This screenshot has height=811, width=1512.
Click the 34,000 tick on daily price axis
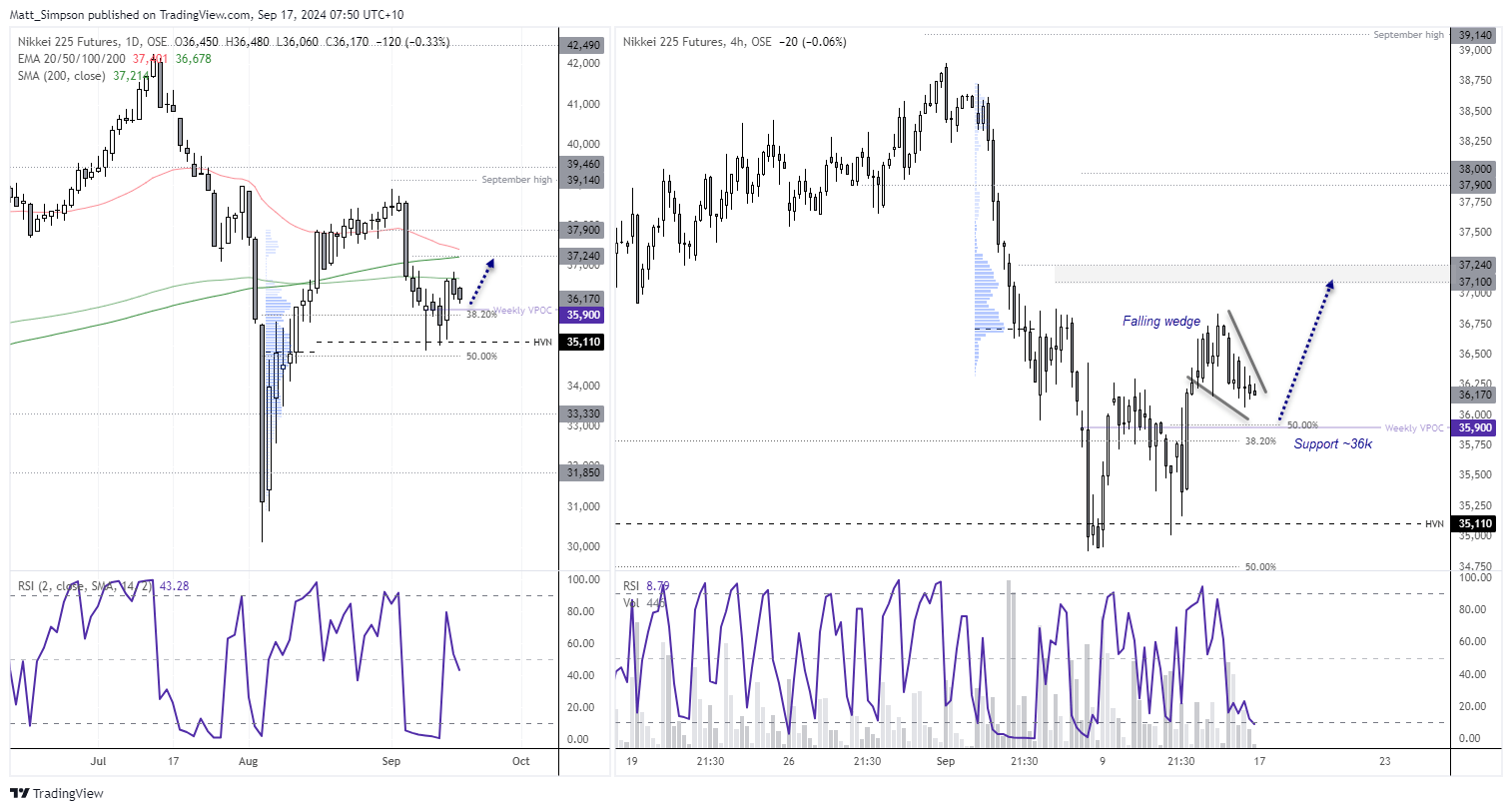click(583, 386)
